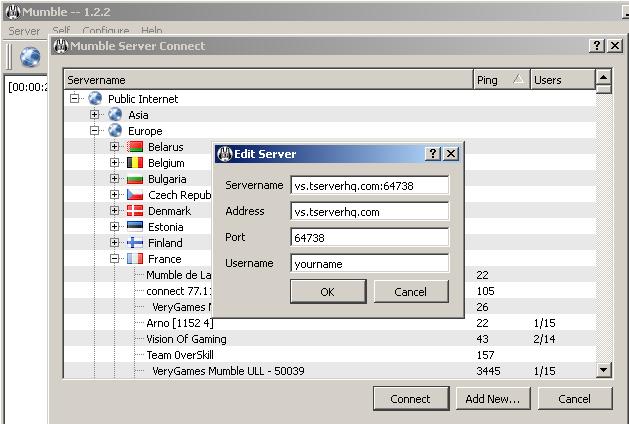Viewport: 629px width, 424px height.
Task: Expand the Czech Republic server list
Action: pyautogui.click(x=115, y=195)
